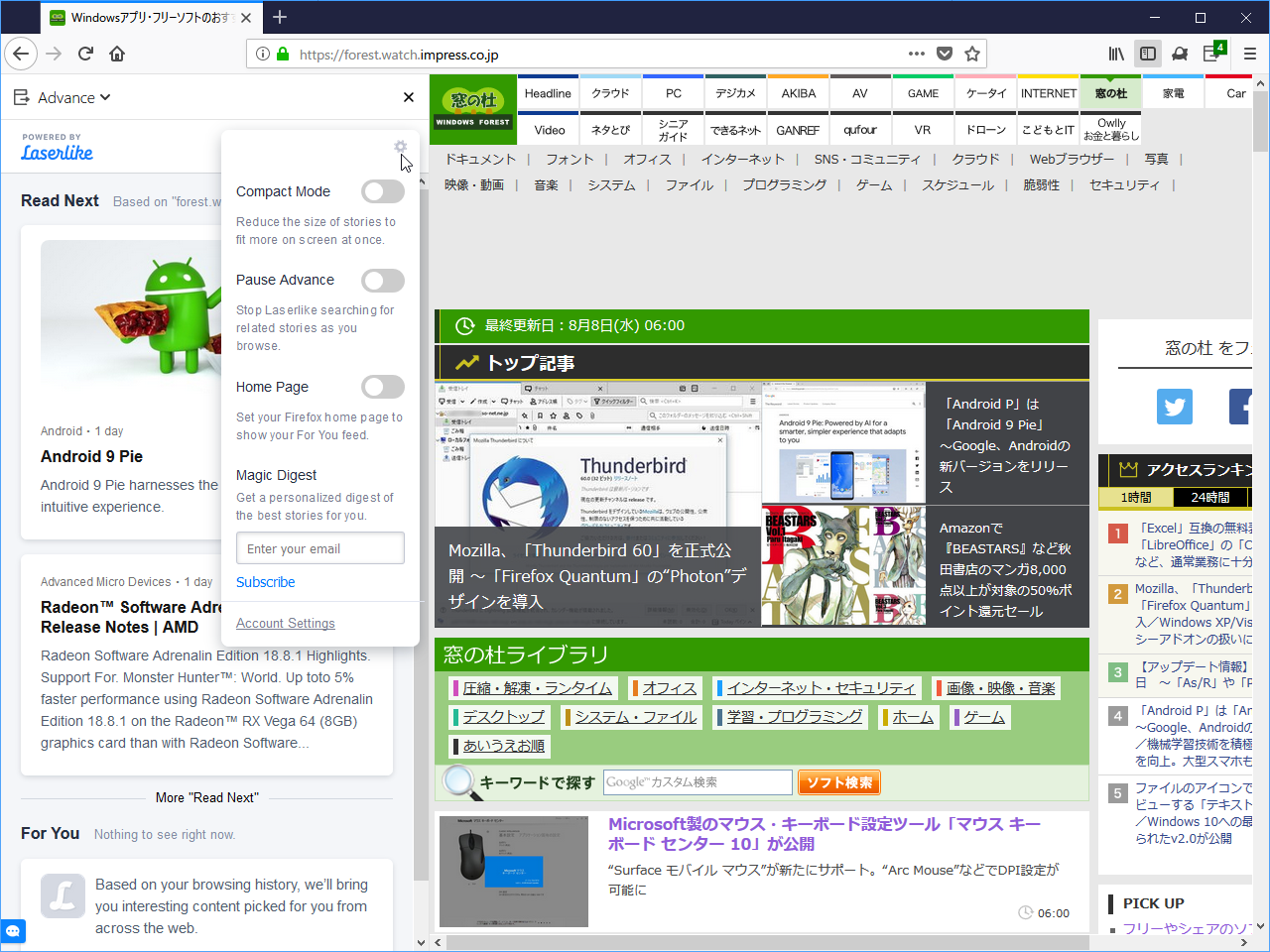The height and width of the screenshot is (952, 1270).
Task: Open a new tab with the plus icon
Action: click(x=280, y=17)
